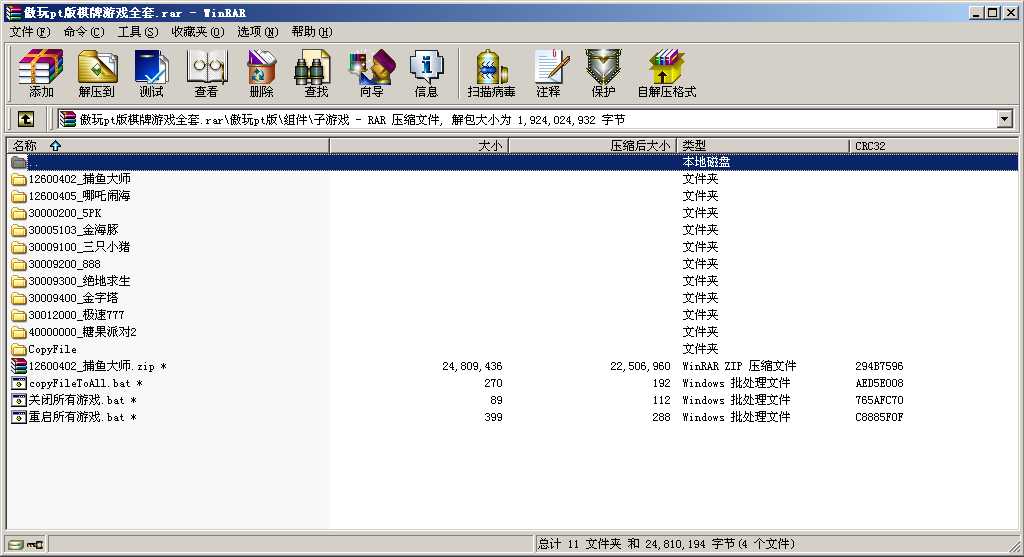Open the Commands (命令) menu
The image size is (1024, 557).
(84, 31)
